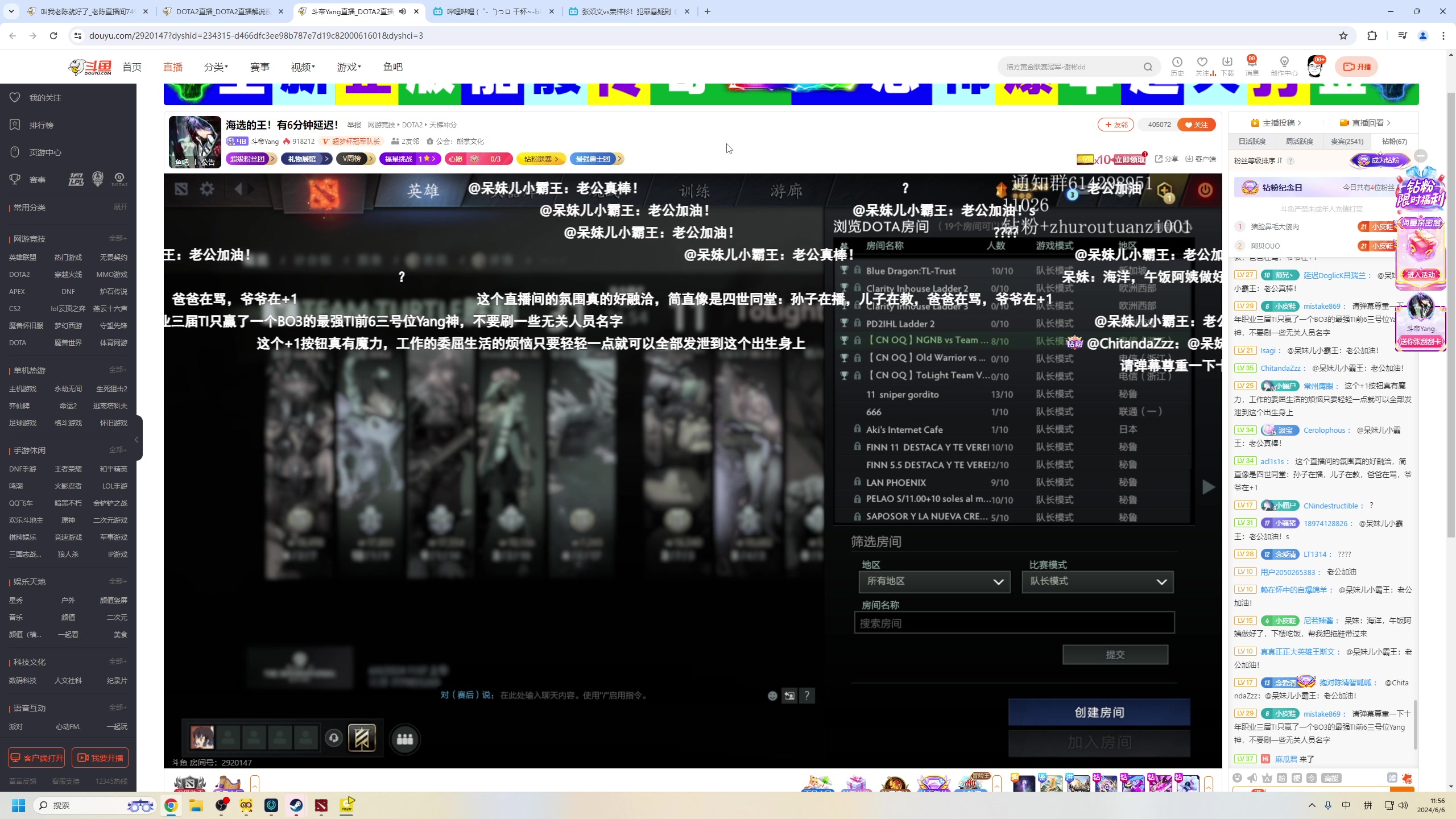Toggle the microphone icon in system tray
Image resolution: width=1456 pixels, height=819 pixels.
(1327, 805)
